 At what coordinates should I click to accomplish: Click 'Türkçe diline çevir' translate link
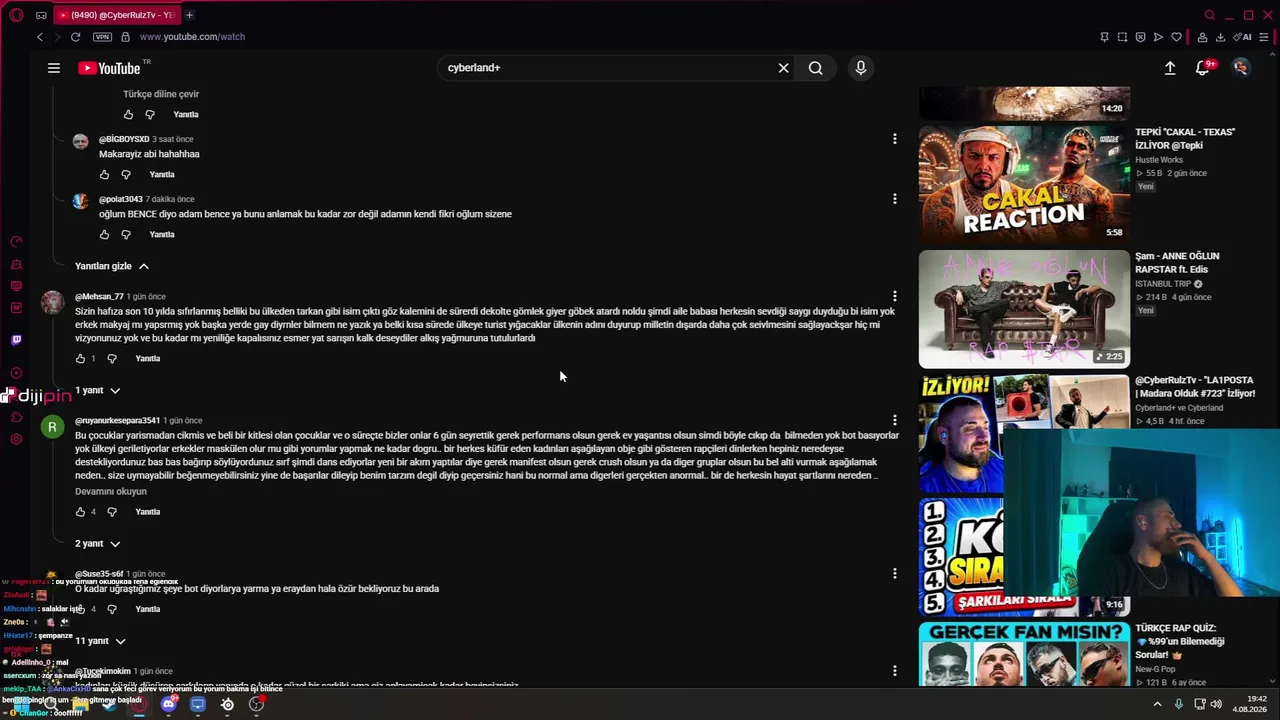tap(161, 94)
